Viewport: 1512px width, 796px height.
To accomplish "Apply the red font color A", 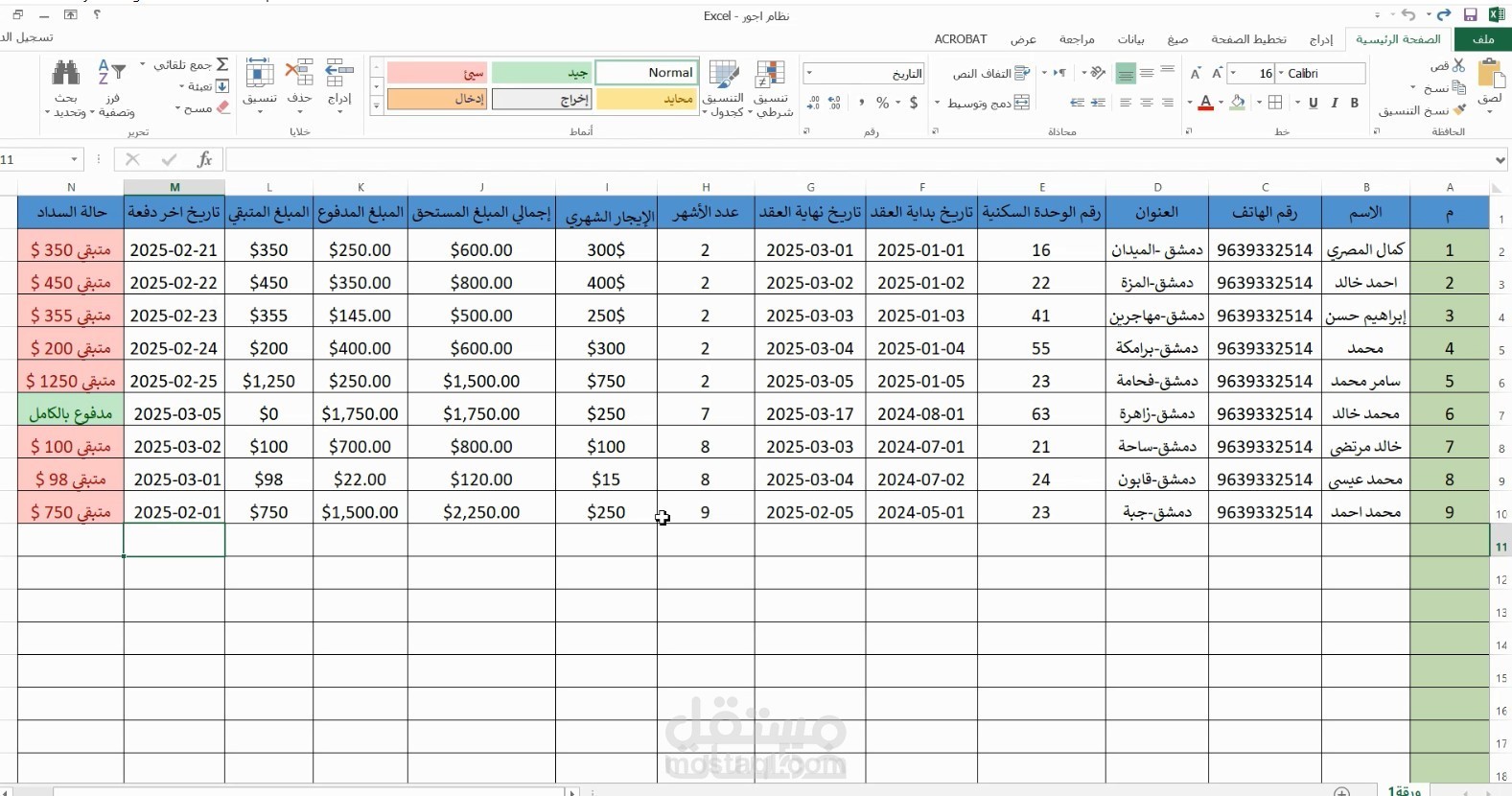I will (1206, 103).
